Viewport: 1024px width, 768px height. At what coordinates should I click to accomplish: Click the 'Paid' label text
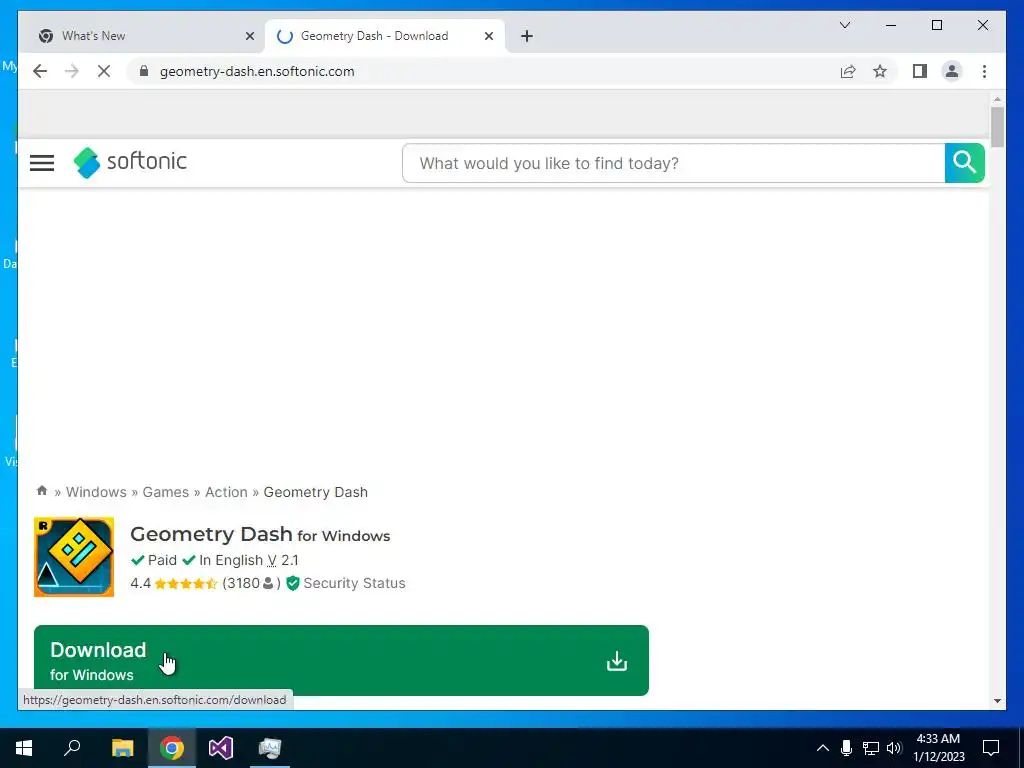click(162, 560)
